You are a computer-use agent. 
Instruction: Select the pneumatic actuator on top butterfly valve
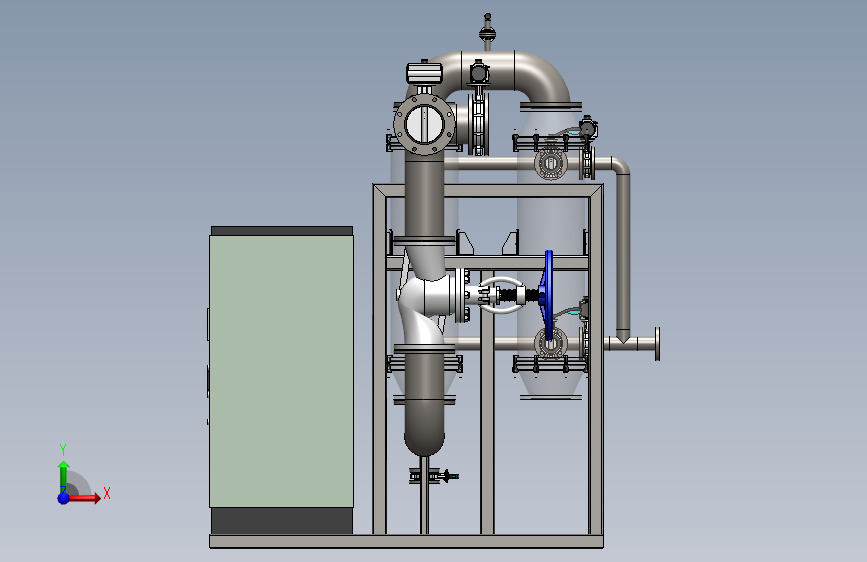pyautogui.click(x=425, y=73)
